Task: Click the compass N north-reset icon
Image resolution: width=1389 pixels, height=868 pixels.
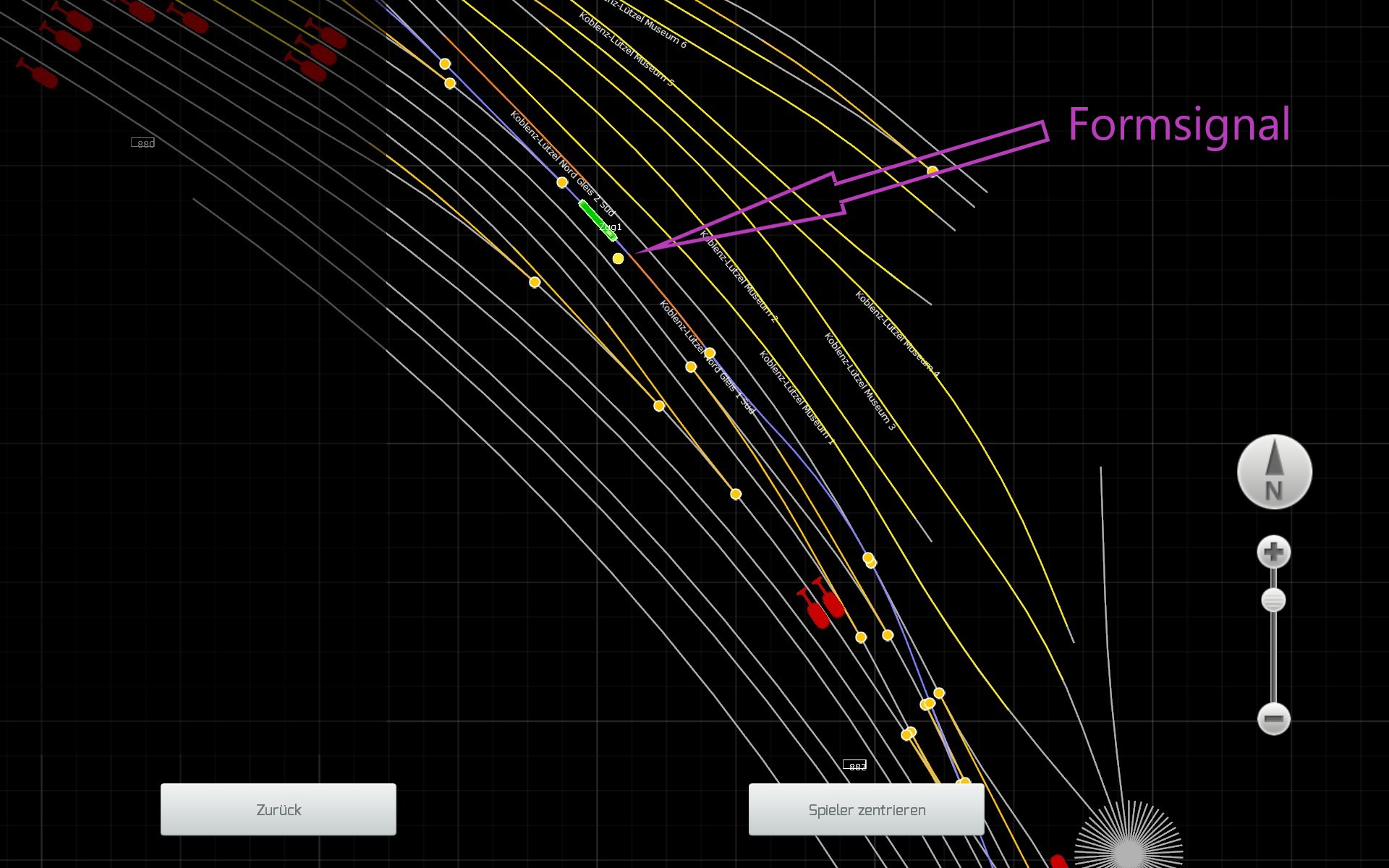Action: [1274, 472]
